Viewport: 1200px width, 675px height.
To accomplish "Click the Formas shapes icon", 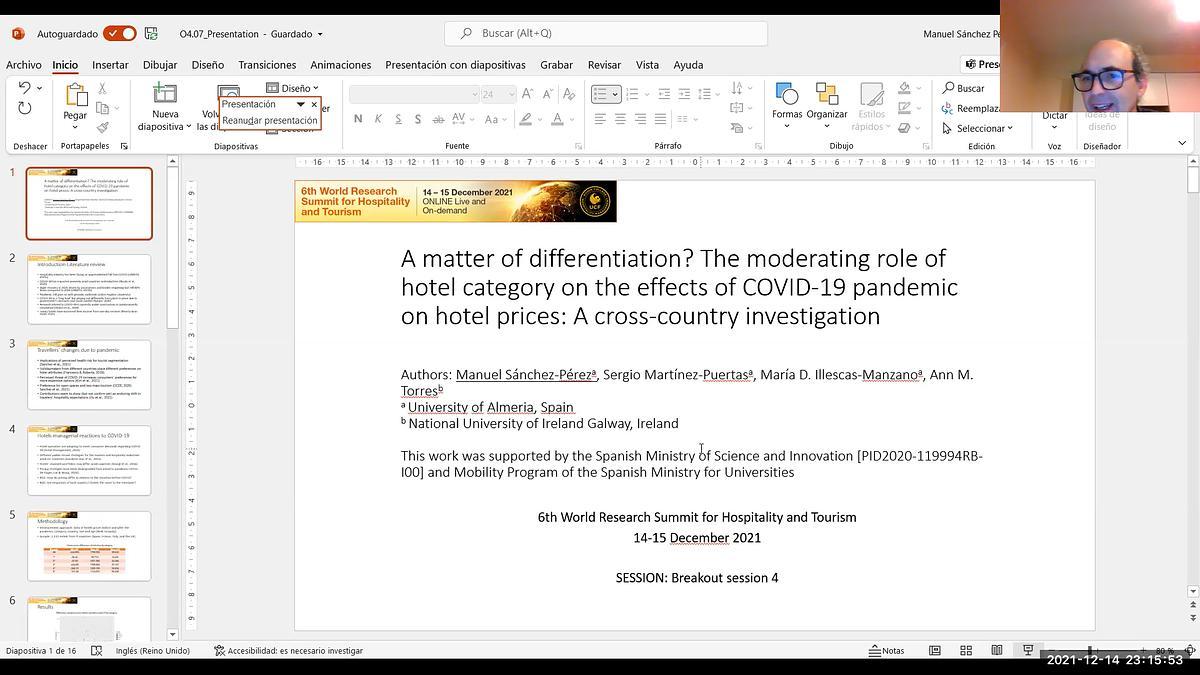I will pyautogui.click(x=787, y=94).
